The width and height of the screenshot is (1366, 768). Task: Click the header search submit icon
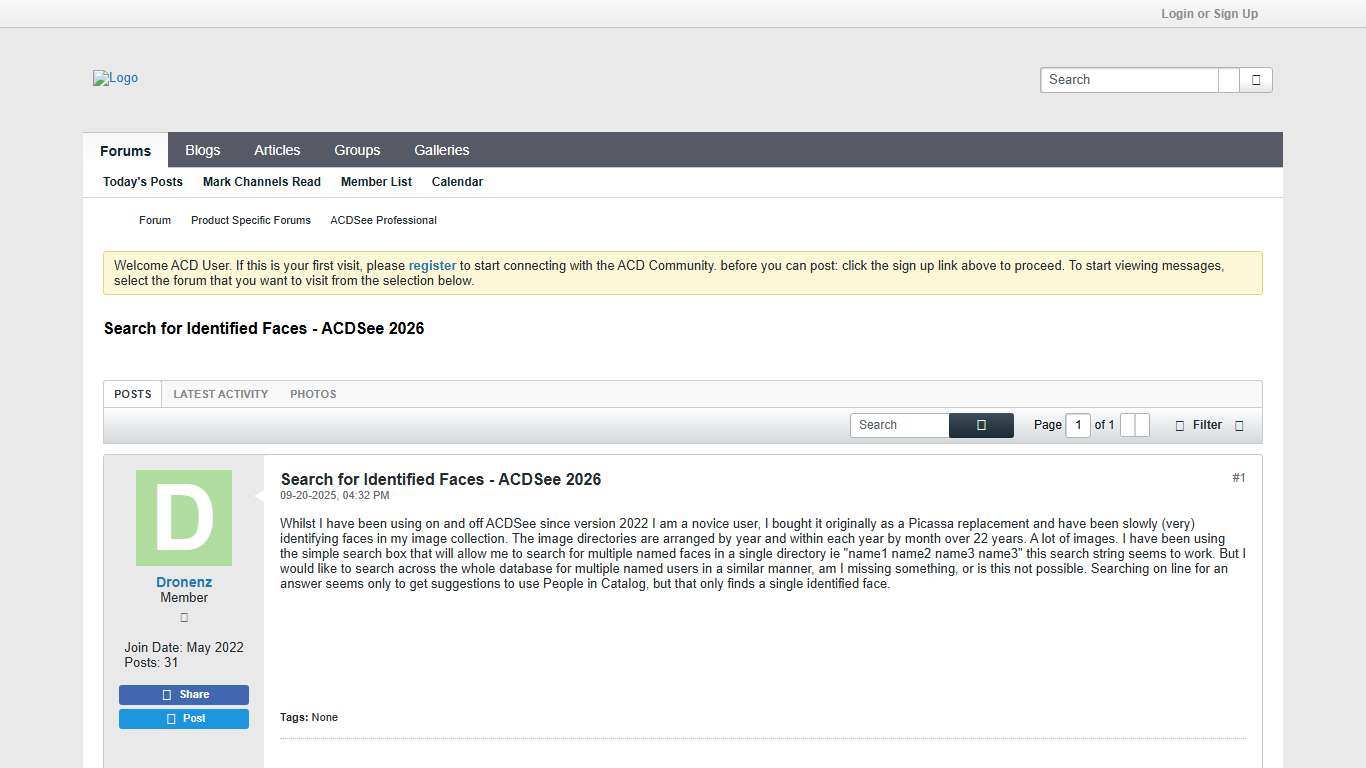1256,80
